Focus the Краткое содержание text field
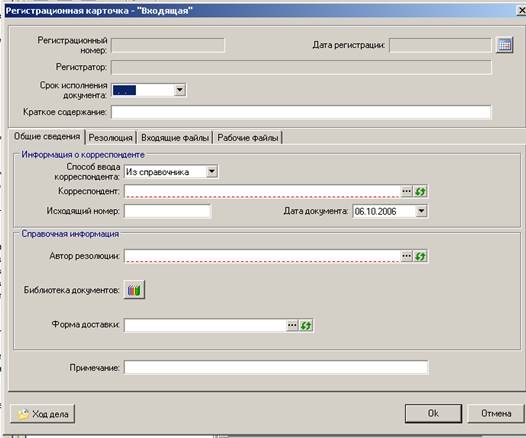This screenshot has height=438, width=526. tap(301, 112)
